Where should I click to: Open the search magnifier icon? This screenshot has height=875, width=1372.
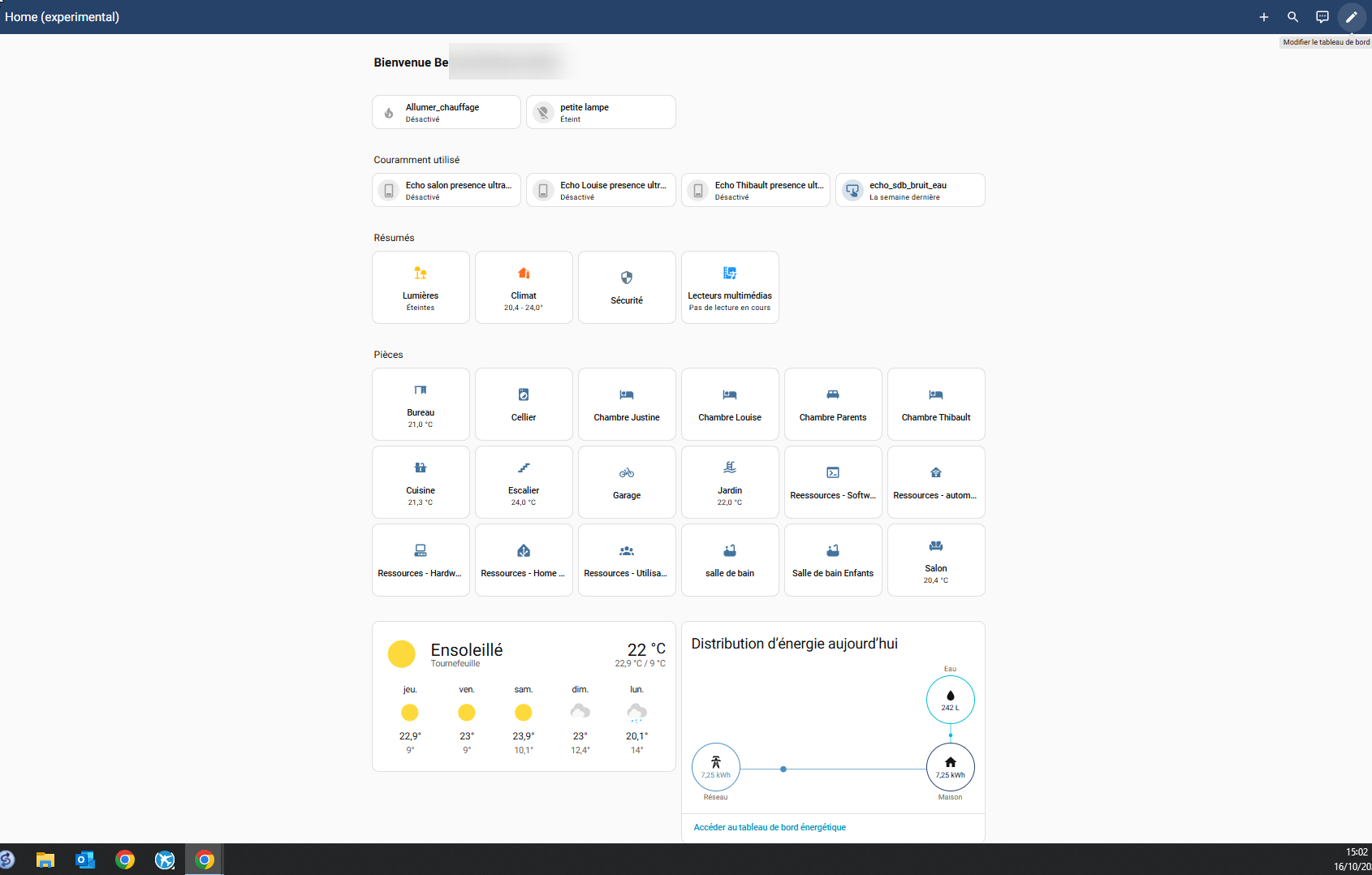click(x=1292, y=17)
